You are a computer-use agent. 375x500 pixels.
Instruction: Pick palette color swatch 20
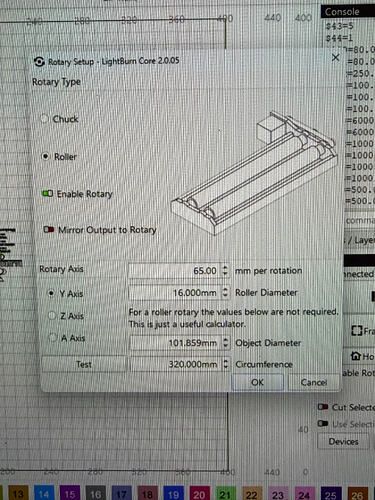point(199,493)
